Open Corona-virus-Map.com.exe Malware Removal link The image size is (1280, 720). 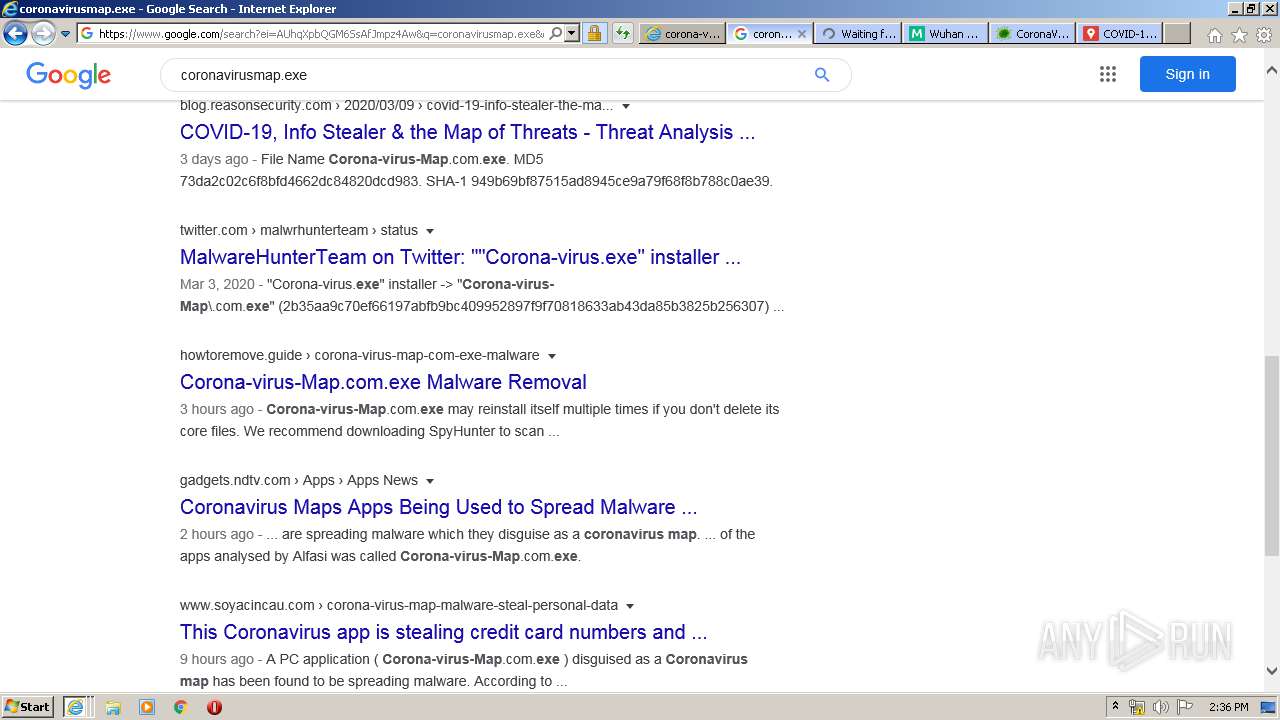coord(383,382)
